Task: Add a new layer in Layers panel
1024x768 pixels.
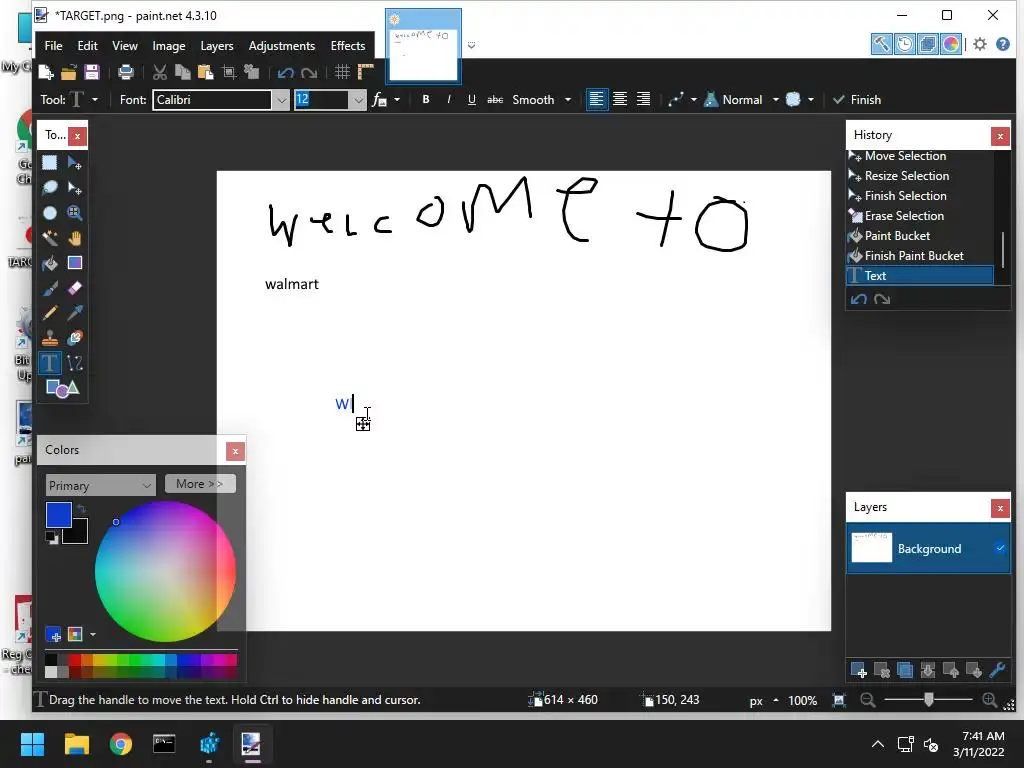Action: (x=858, y=670)
